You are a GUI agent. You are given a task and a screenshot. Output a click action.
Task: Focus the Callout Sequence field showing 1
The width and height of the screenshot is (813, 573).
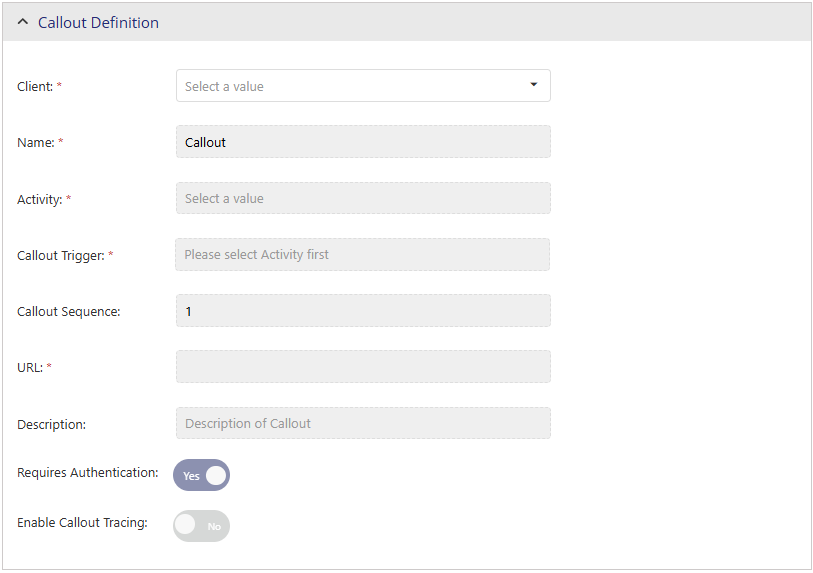(x=363, y=311)
